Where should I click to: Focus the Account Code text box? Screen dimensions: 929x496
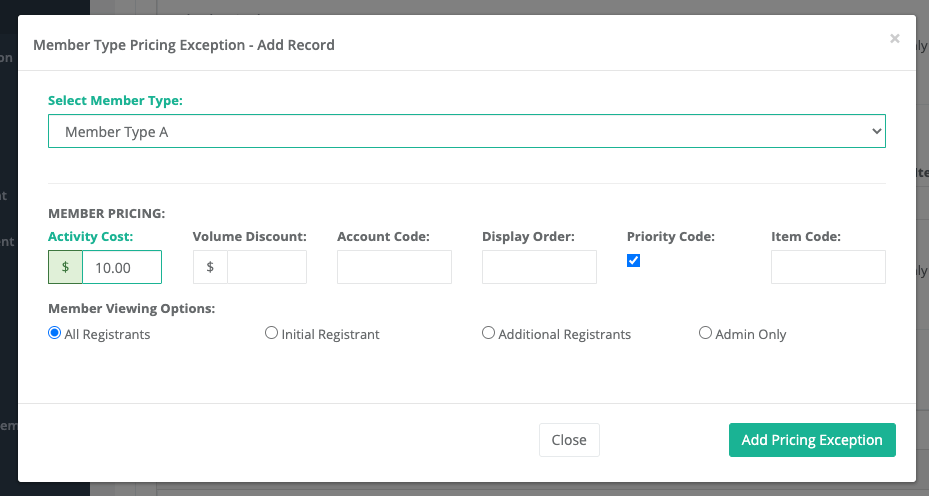[x=394, y=267]
